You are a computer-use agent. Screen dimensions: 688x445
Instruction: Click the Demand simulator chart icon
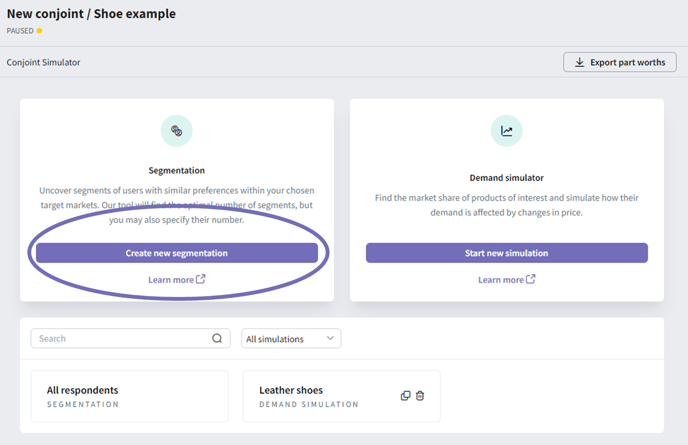coord(506,131)
